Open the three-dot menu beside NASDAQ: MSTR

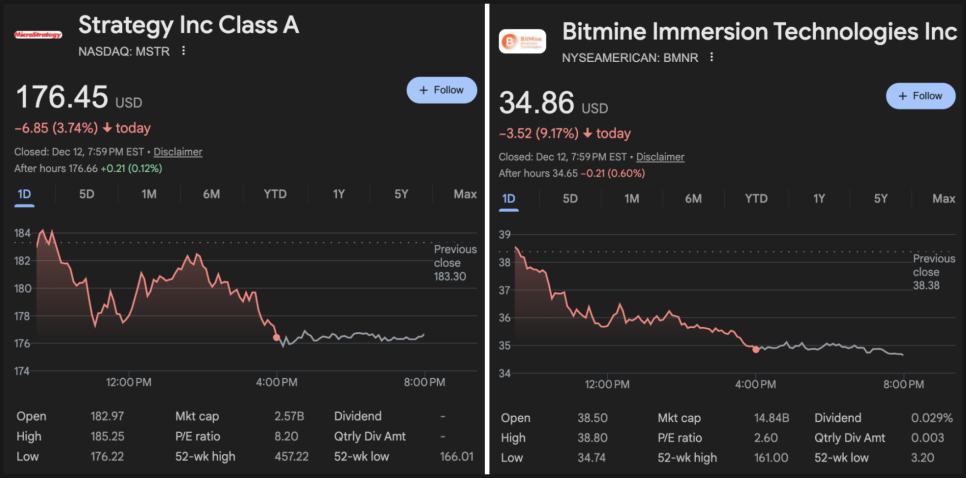pos(183,50)
